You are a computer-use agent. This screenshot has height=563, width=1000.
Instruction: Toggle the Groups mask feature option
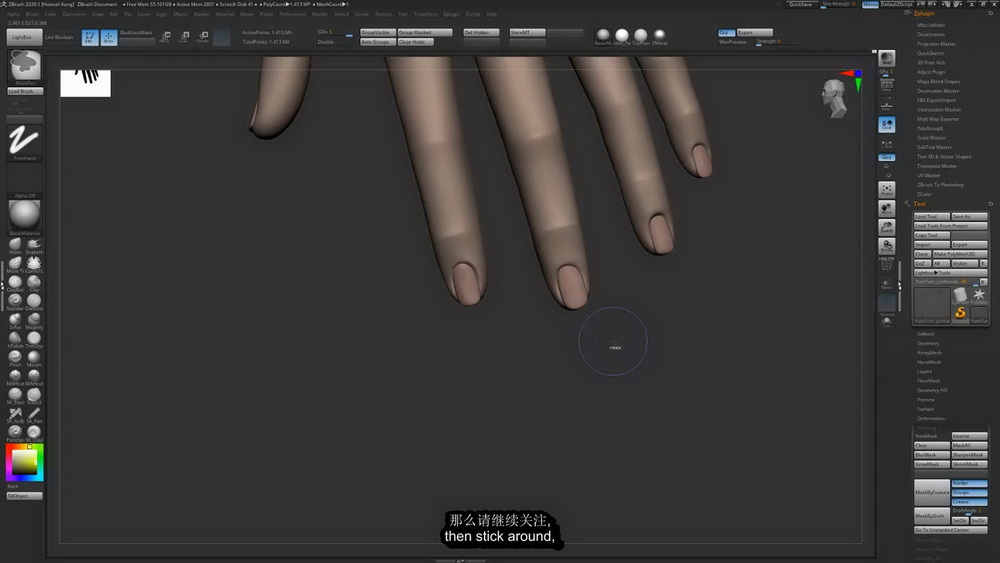[969, 493]
